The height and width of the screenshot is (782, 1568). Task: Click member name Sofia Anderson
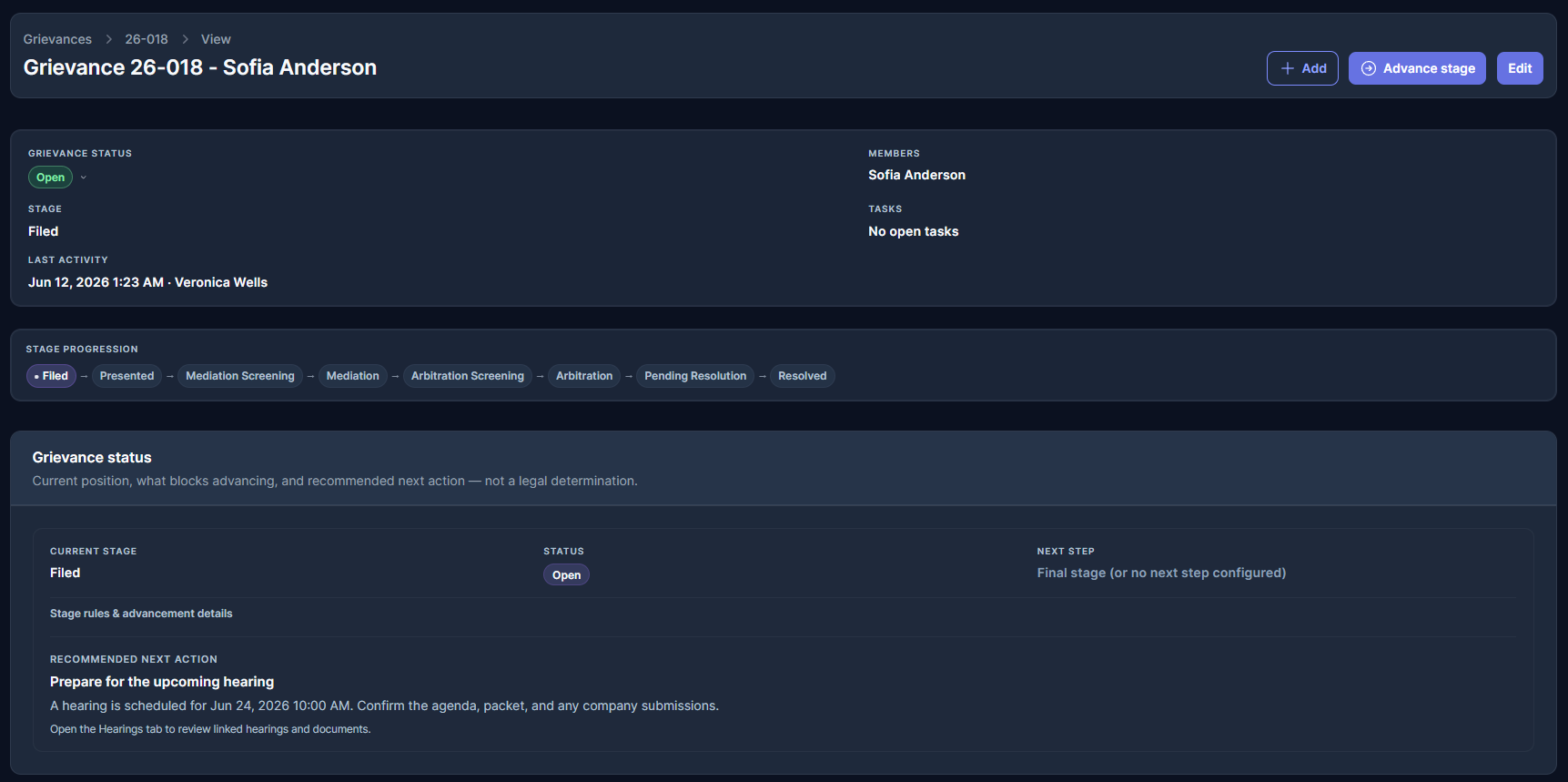[916, 175]
